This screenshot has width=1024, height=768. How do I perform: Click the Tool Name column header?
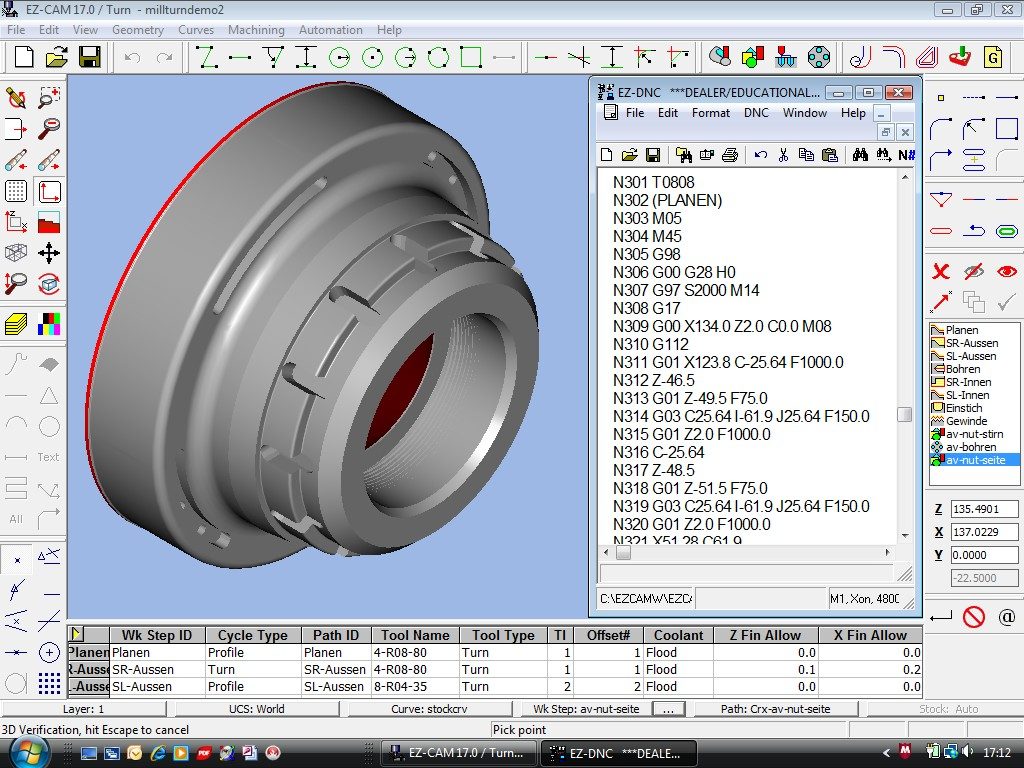(x=415, y=635)
